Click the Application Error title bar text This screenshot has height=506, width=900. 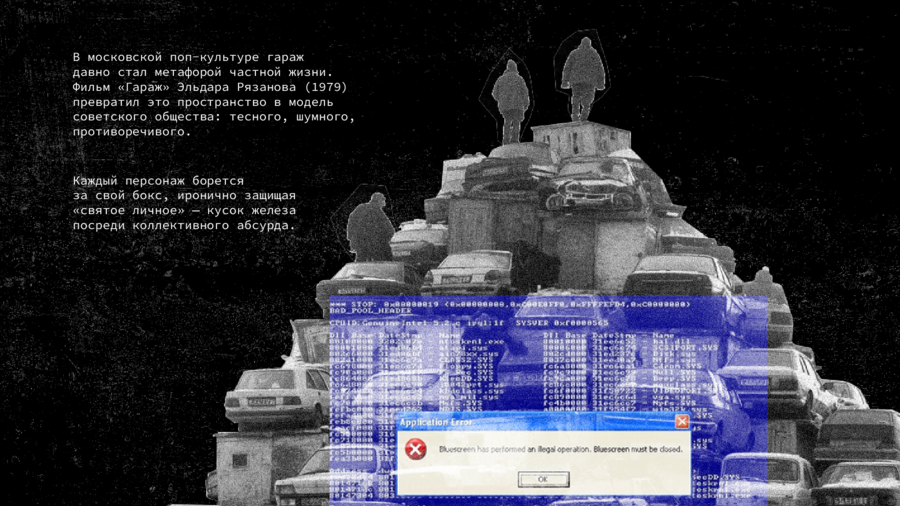436,422
